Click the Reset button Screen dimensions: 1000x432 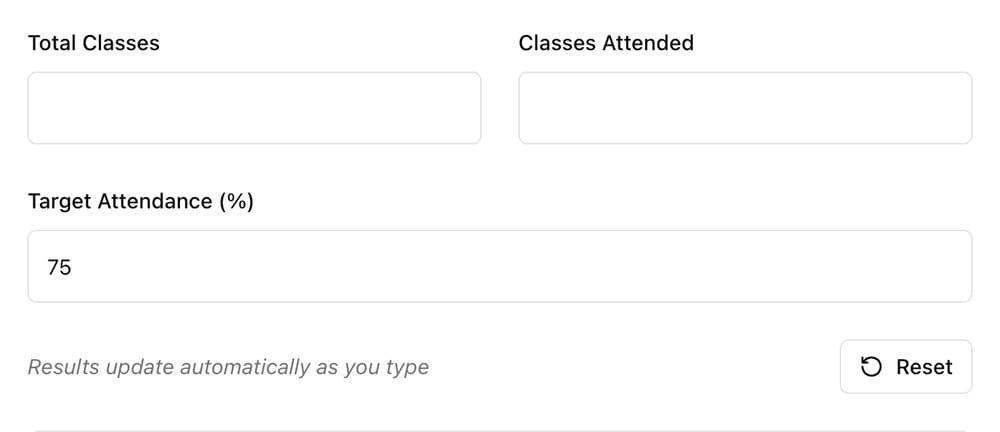point(906,367)
